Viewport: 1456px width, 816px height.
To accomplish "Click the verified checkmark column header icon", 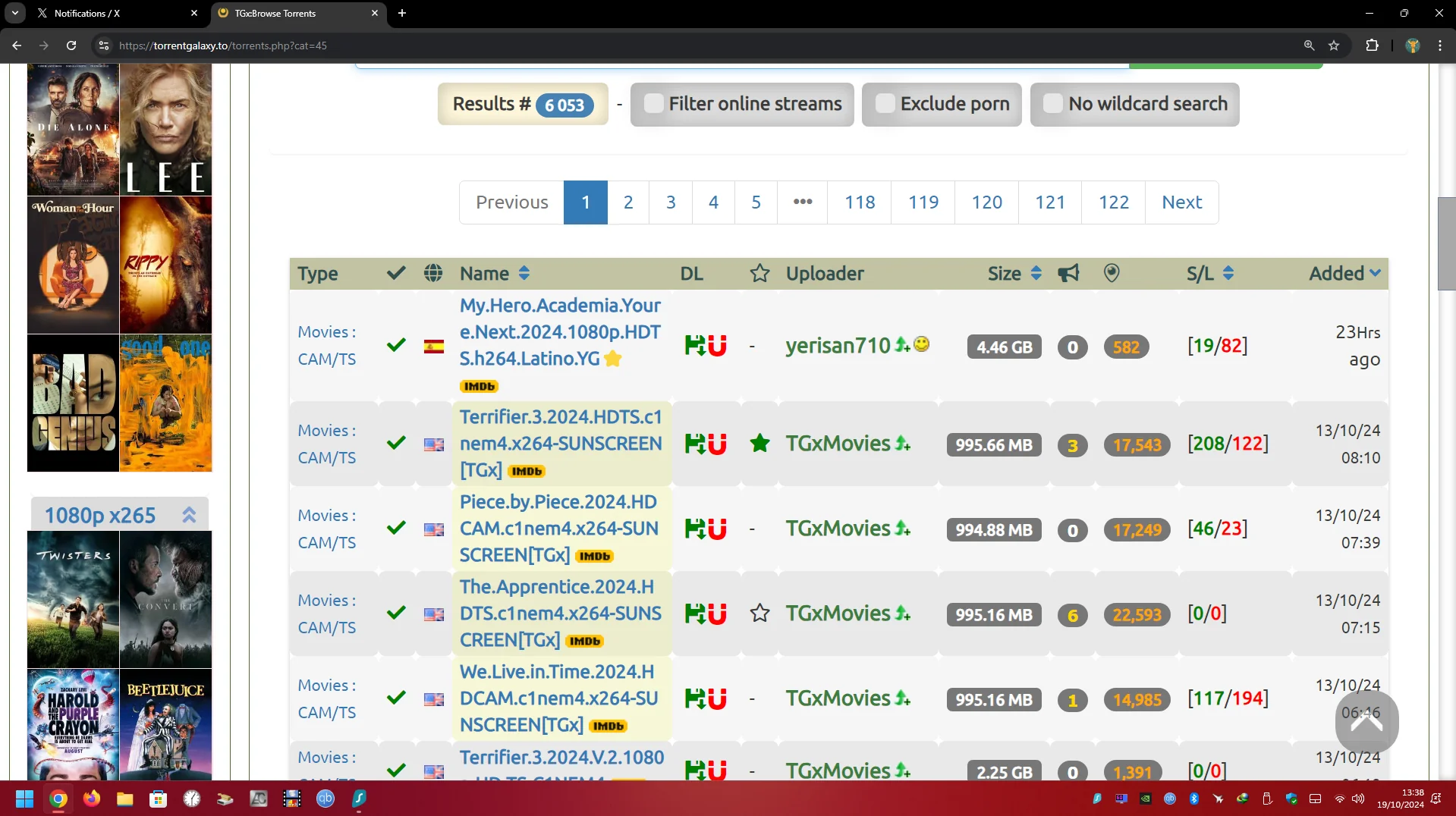I will pyautogui.click(x=396, y=273).
